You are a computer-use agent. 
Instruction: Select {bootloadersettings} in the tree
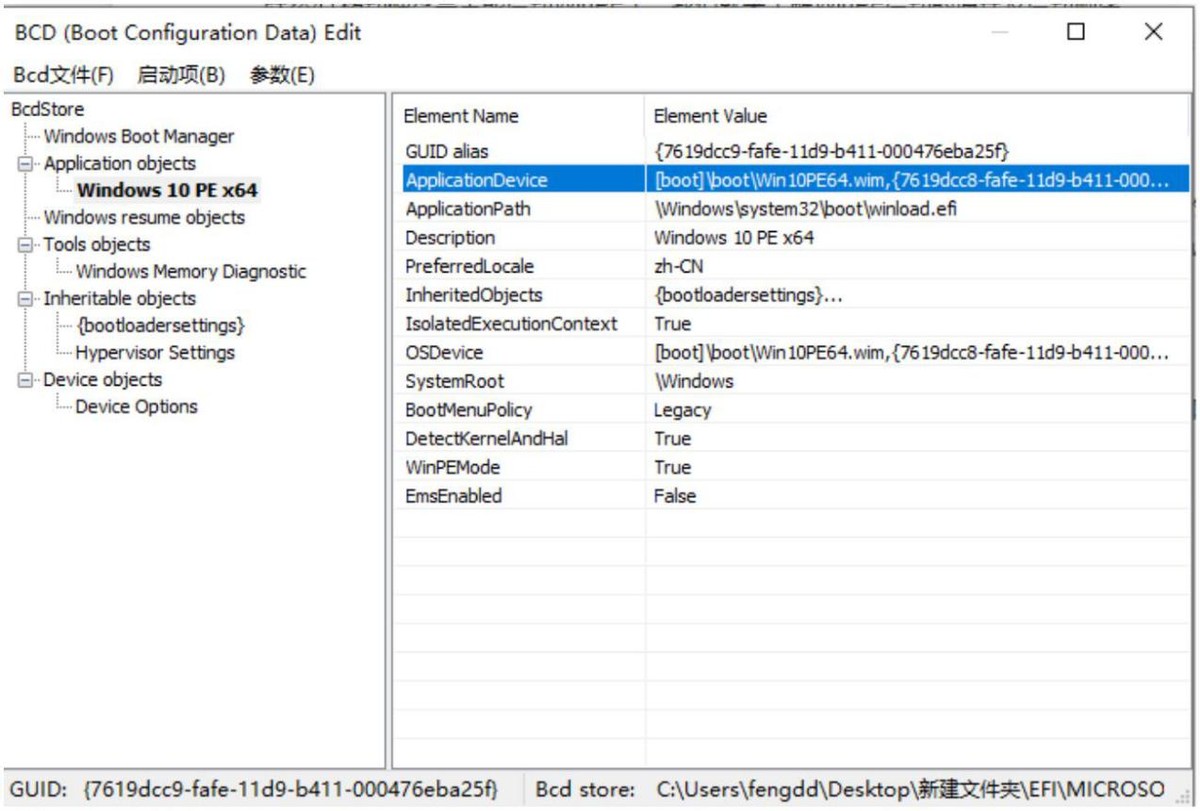click(x=160, y=325)
